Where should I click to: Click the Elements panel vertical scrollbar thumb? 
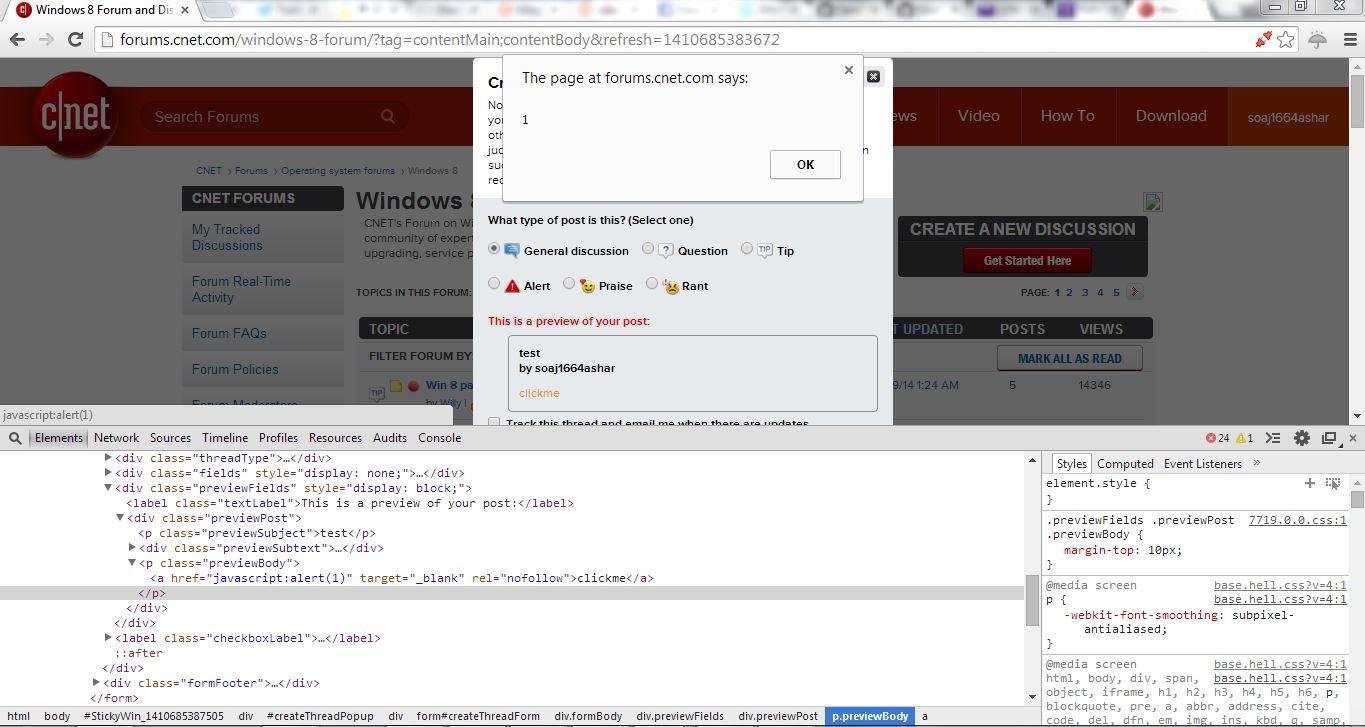(1031, 601)
